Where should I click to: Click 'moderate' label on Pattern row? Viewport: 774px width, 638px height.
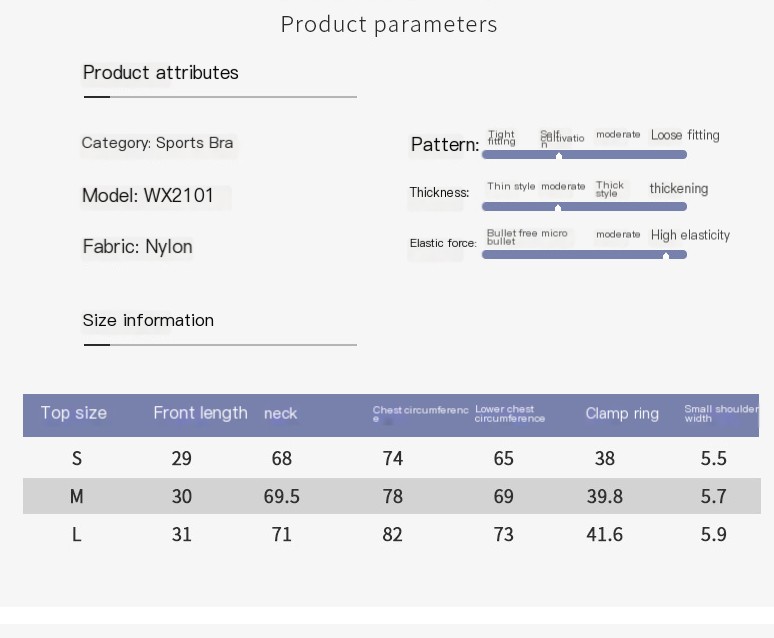point(618,134)
